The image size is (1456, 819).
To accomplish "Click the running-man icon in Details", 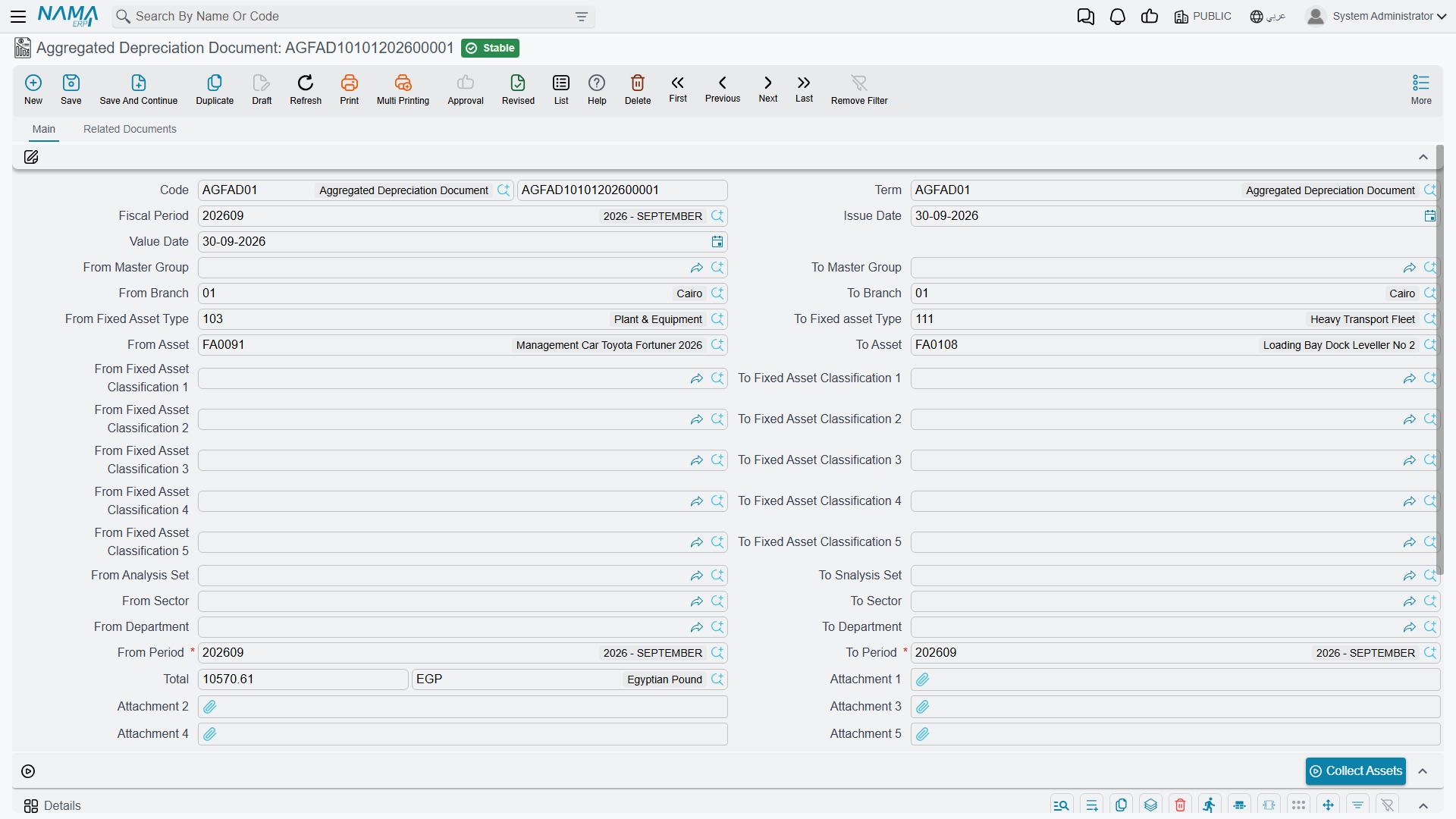I will coord(1210,805).
